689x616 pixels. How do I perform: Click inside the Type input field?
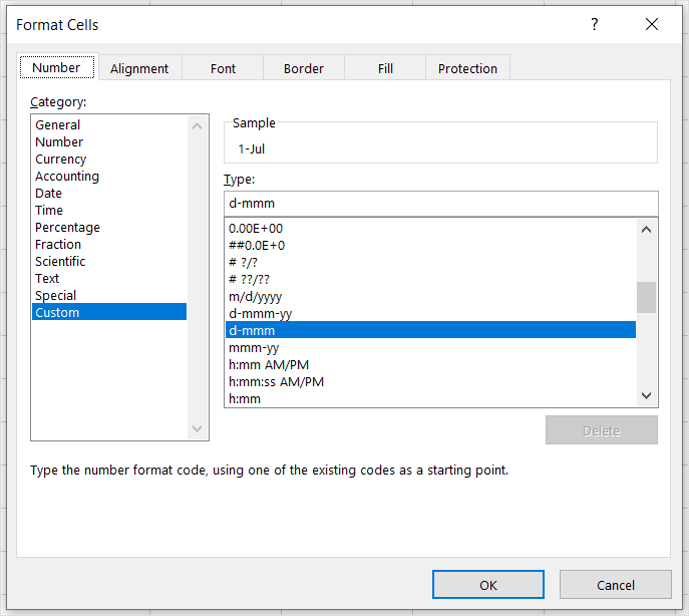[440, 203]
